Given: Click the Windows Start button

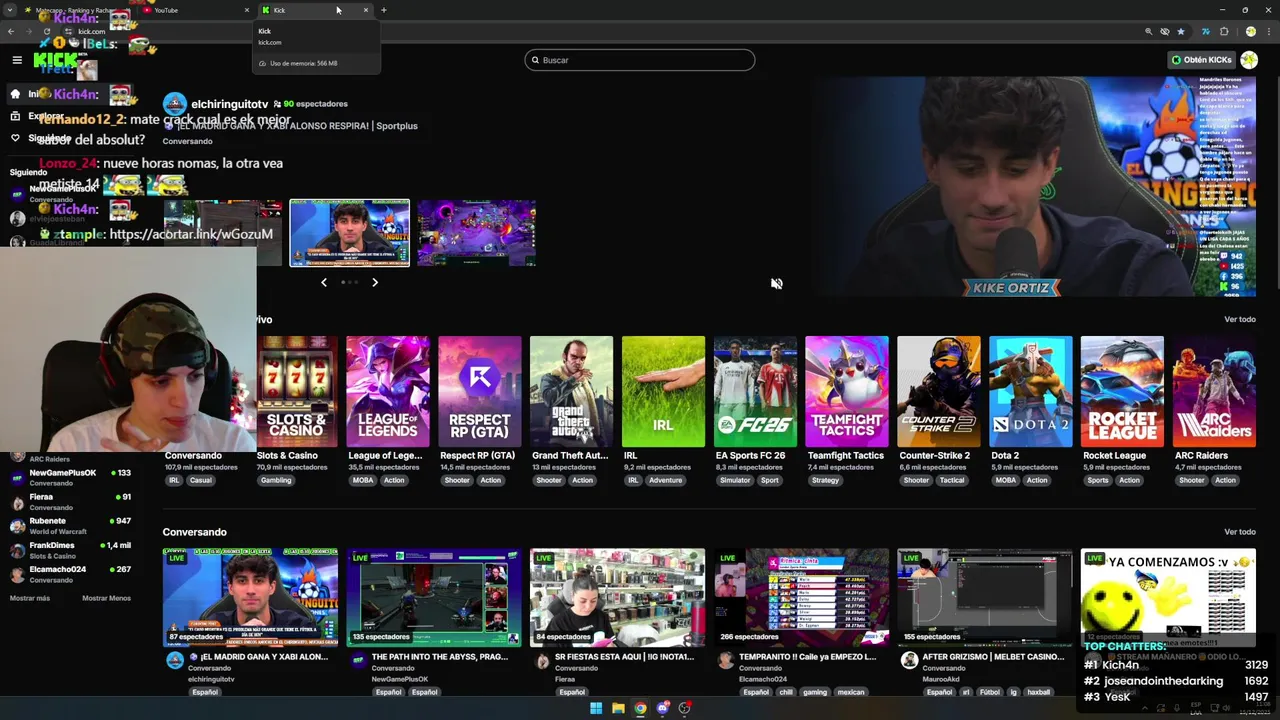Looking at the screenshot, I should (x=596, y=708).
